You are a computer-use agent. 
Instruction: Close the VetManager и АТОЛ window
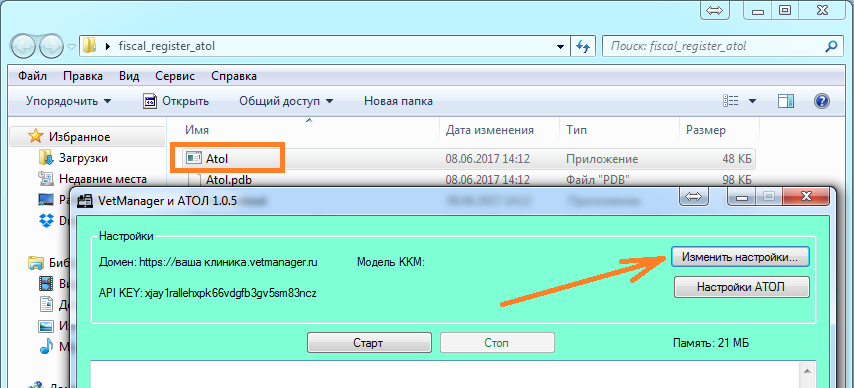(x=806, y=196)
